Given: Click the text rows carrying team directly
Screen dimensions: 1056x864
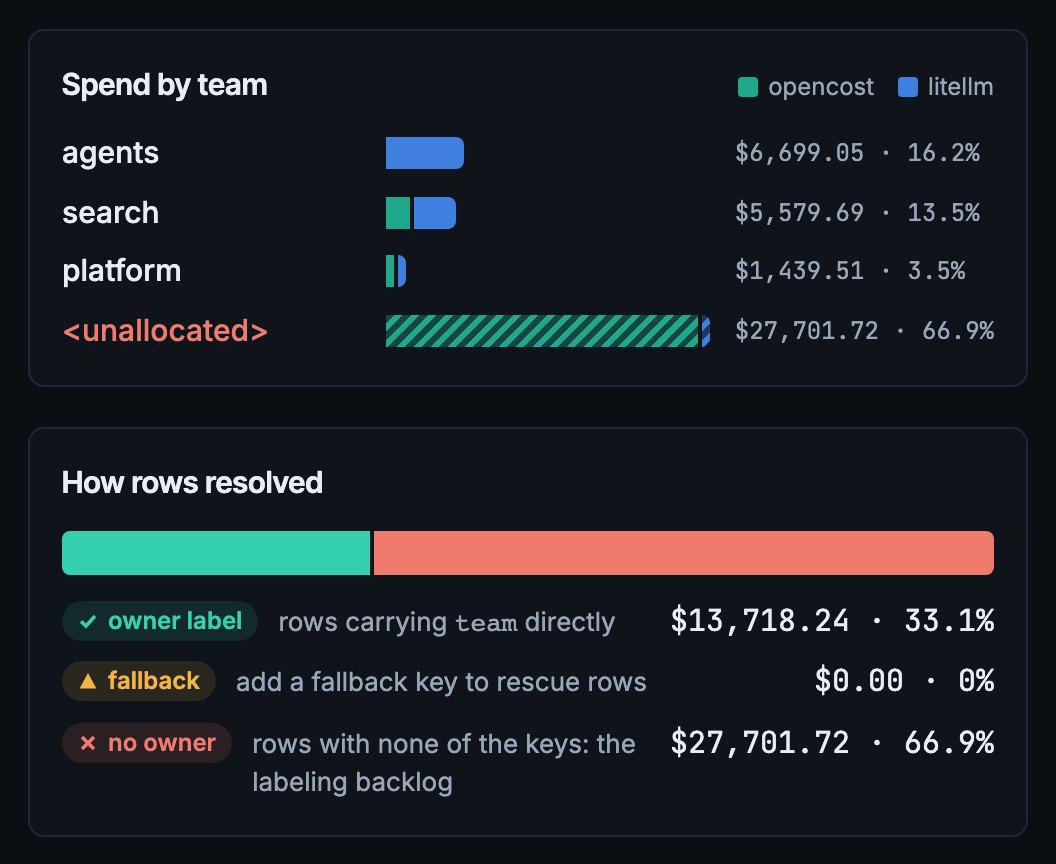Looking at the screenshot, I should [447, 622].
